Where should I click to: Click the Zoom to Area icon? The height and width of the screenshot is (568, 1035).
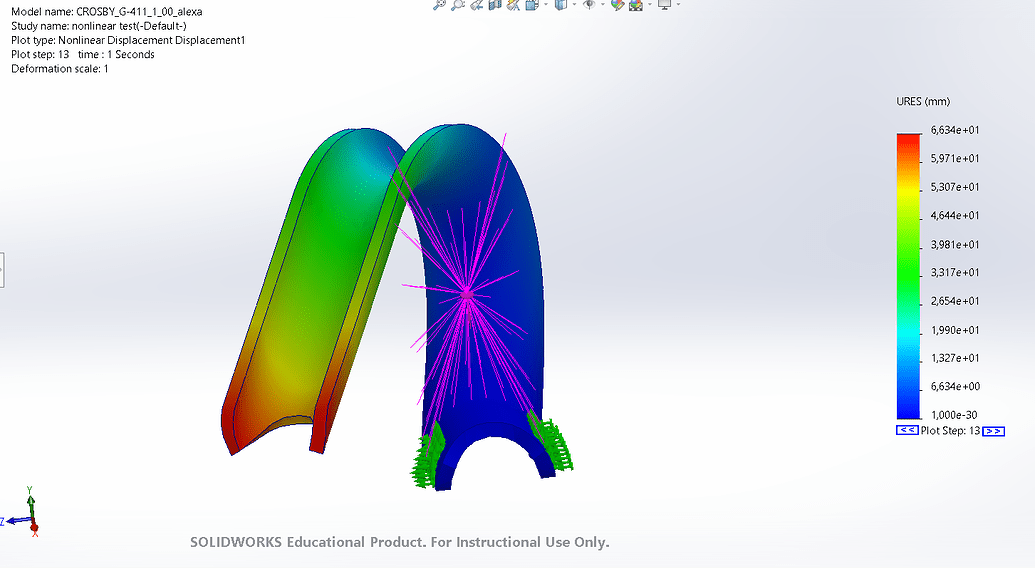pos(457,4)
